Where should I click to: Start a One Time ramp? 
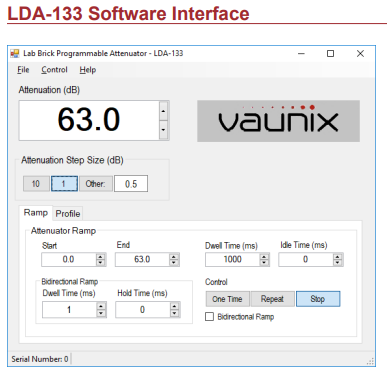[x=227, y=299]
